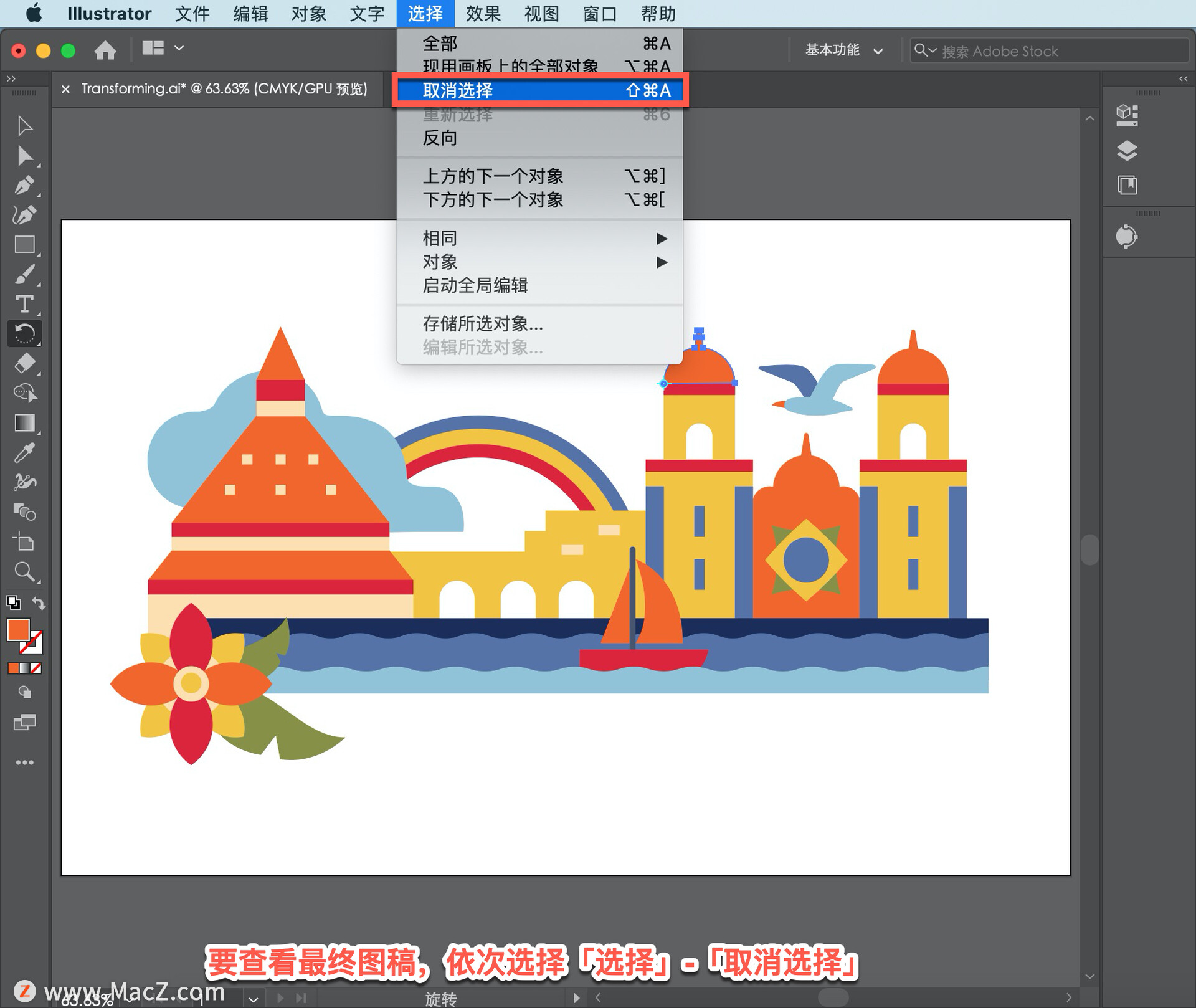The image size is (1196, 1008).
Task: Select the Selection tool arrow
Action: click(24, 125)
